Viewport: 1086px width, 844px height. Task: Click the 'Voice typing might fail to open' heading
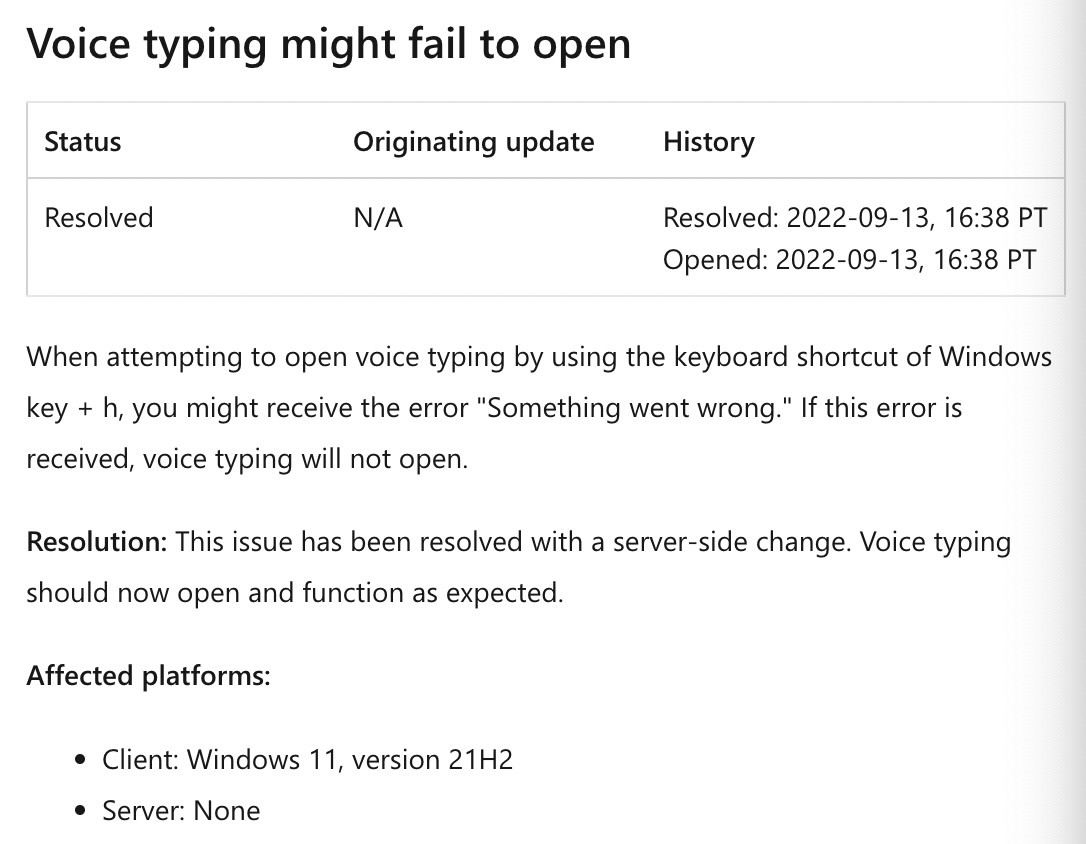coord(328,44)
